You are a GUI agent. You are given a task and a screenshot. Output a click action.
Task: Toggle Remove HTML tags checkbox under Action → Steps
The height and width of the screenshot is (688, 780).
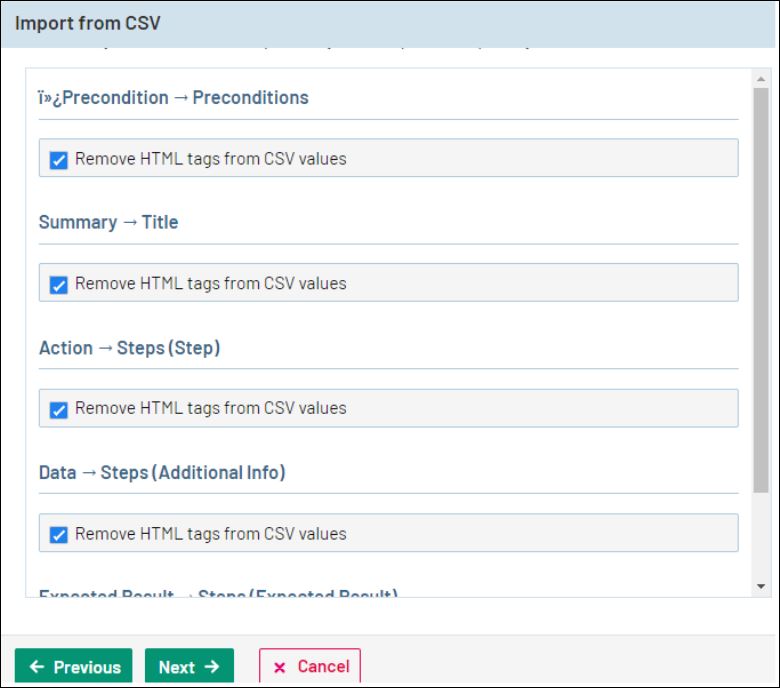click(59, 409)
